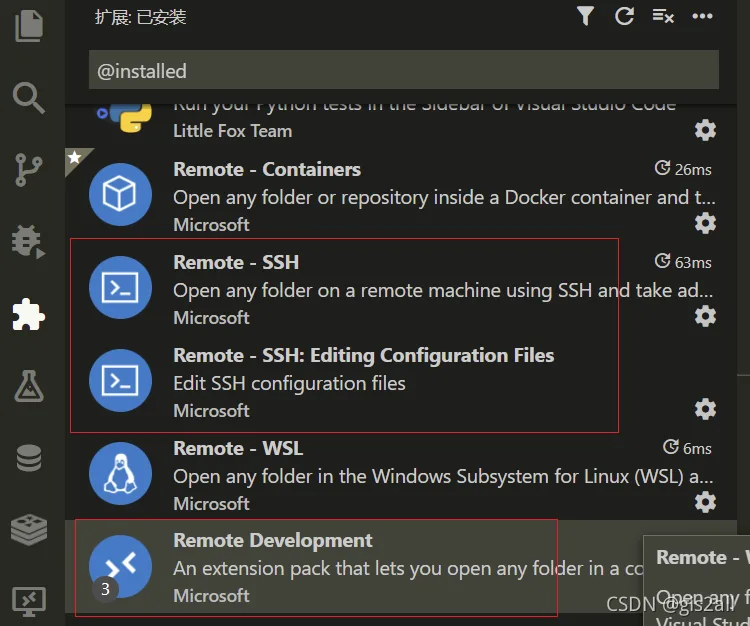
Task: Filter extensions with funnel icon
Action: tap(585, 16)
